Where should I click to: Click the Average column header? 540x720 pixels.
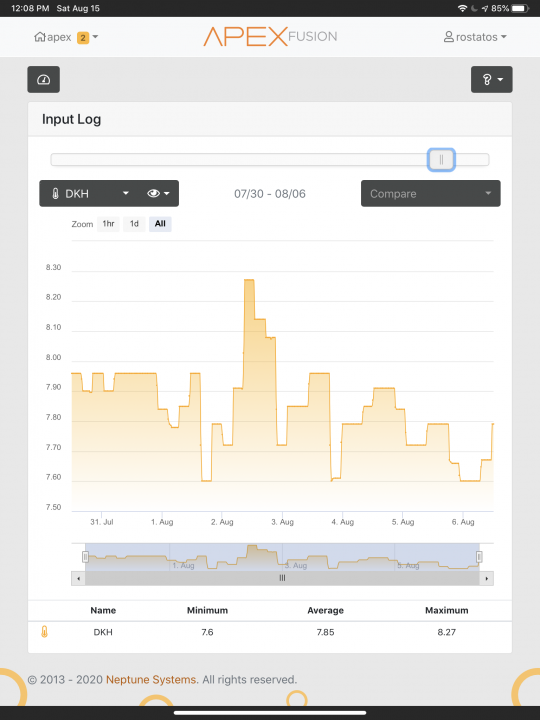[325, 610]
